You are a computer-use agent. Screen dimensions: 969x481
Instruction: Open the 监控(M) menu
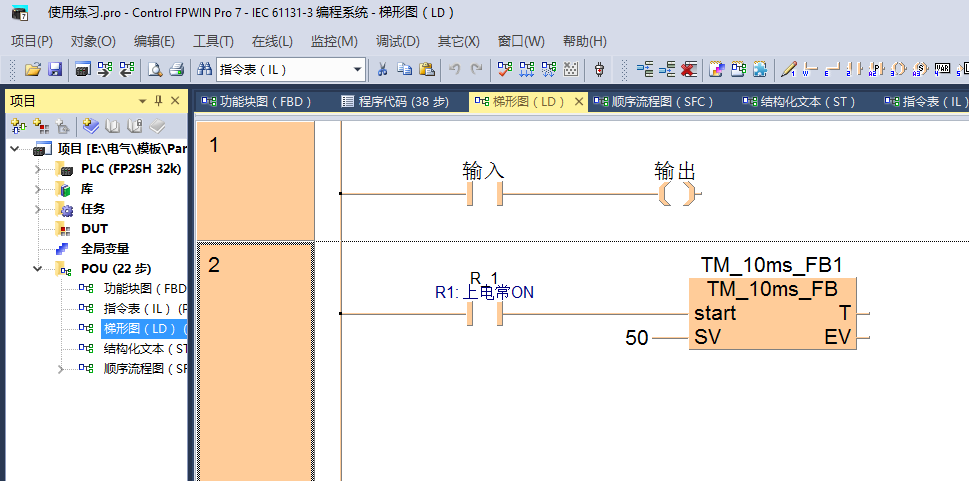pyautogui.click(x=334, y=41)
